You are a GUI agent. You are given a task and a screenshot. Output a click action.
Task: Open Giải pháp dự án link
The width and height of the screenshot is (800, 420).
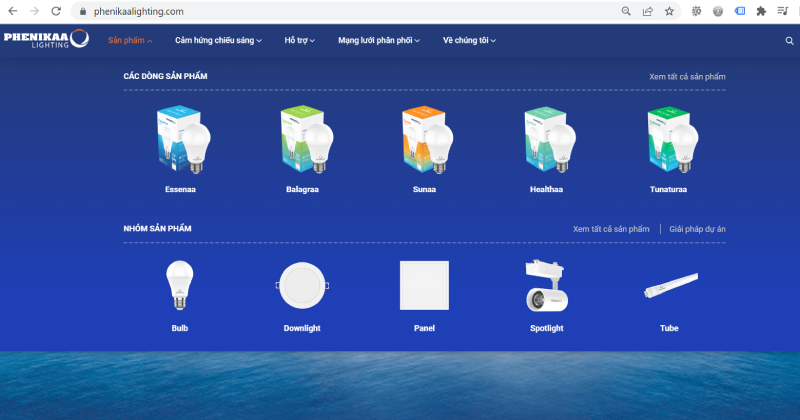697,229
